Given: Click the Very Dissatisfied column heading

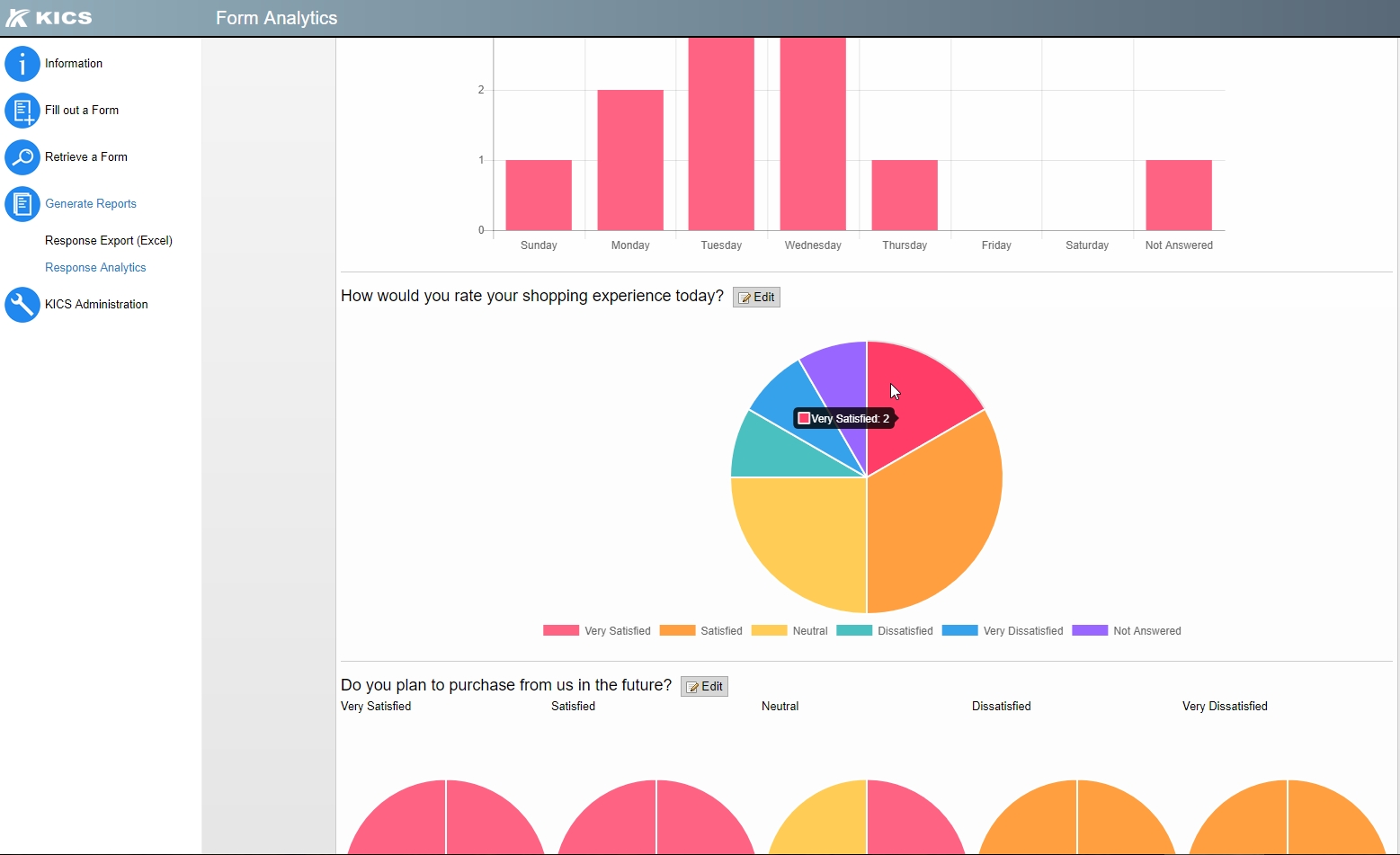Looking at the screenshot, I should click(1225, 707).
